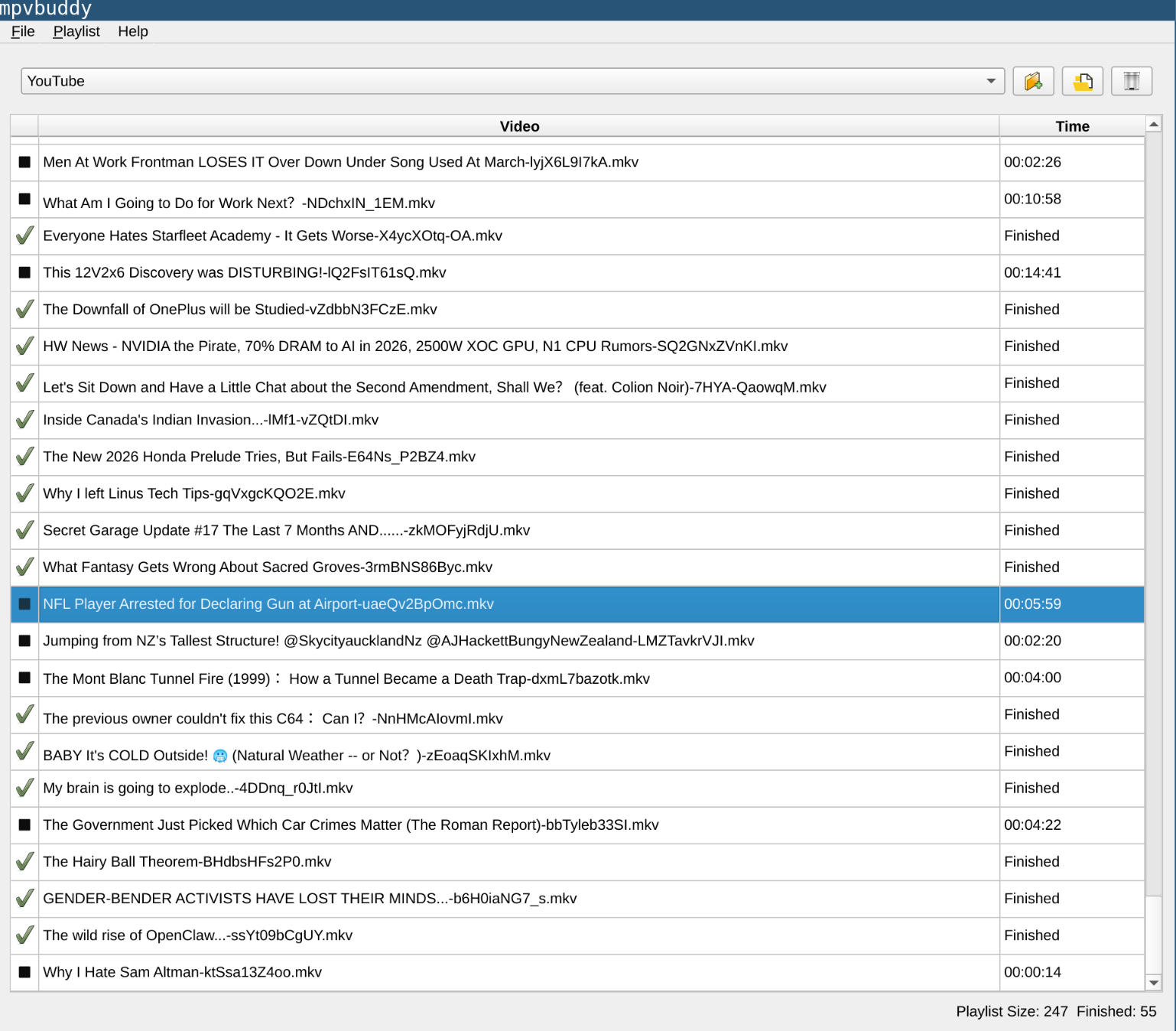Toggle watched status of Men At Work Frontman video
1176x1031 pixels.
click(24, 162)
